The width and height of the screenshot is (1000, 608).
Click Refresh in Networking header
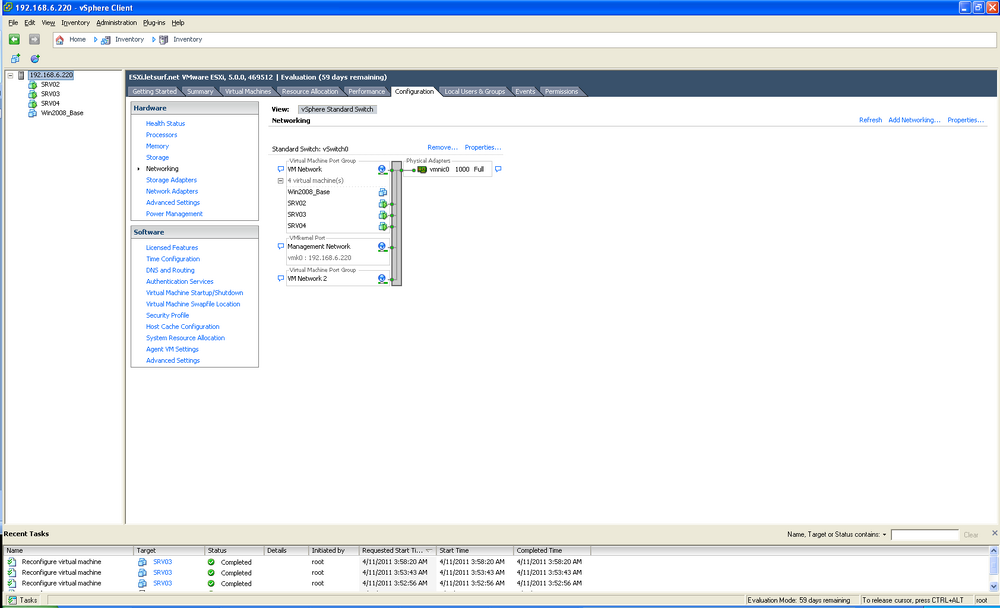tap(870, 120)
